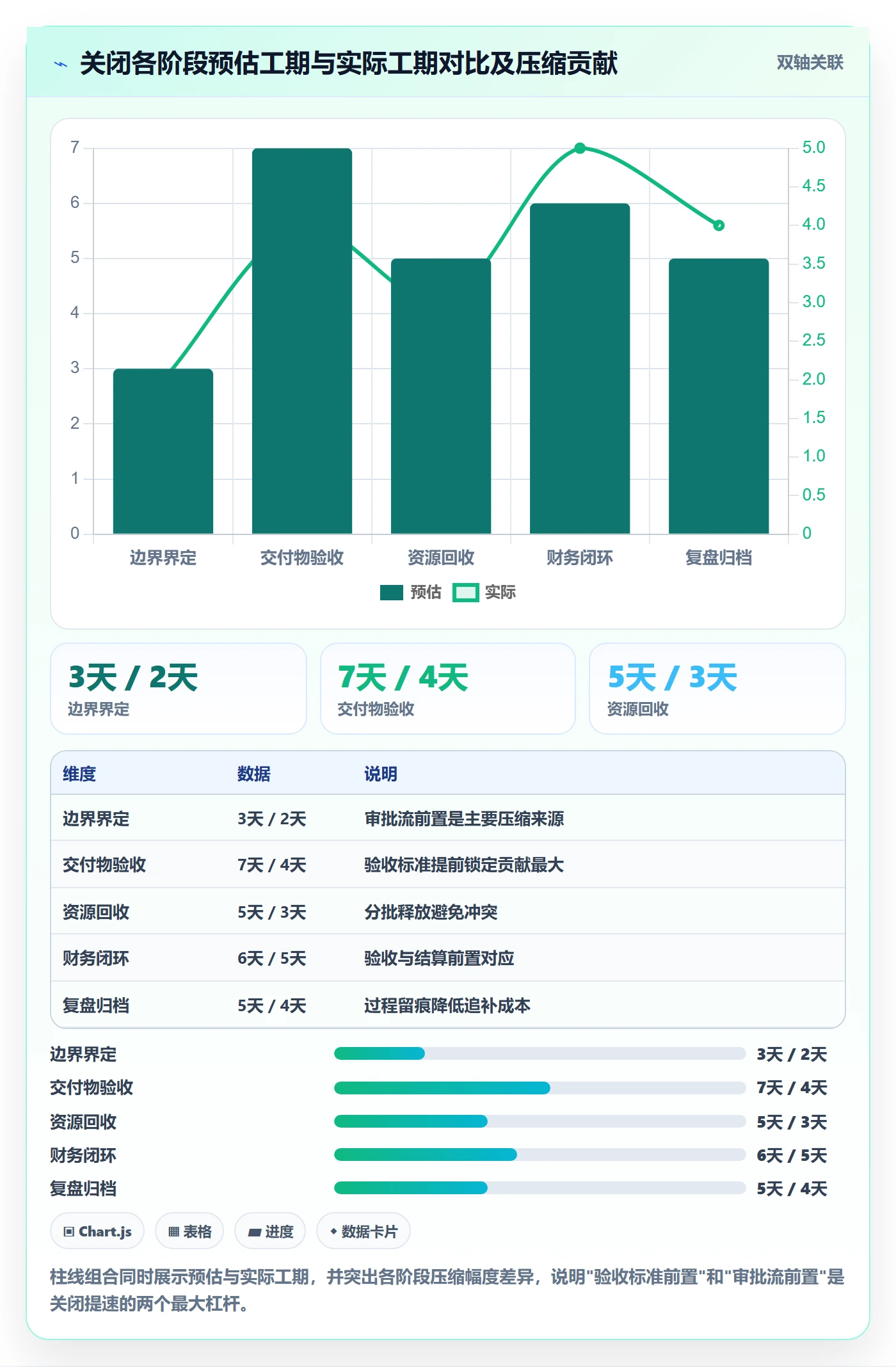The width and height of the screenshot is (896, 1367).
Task: Open the 3天 / 2天 边界界定 card
Action: tap(179, 689)
